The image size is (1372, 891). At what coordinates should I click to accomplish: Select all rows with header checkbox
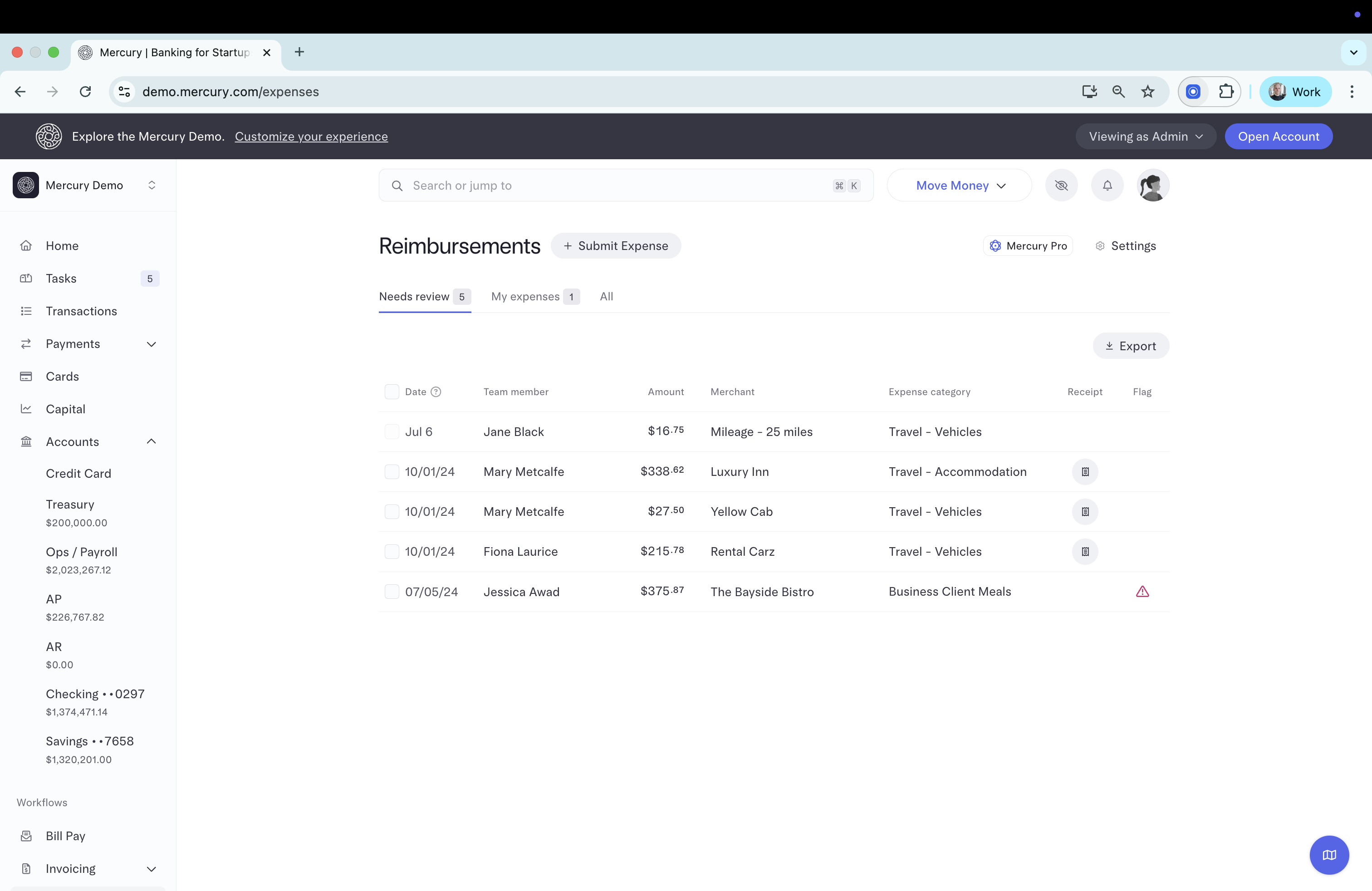pyautogui.click(x=392, y=392)
